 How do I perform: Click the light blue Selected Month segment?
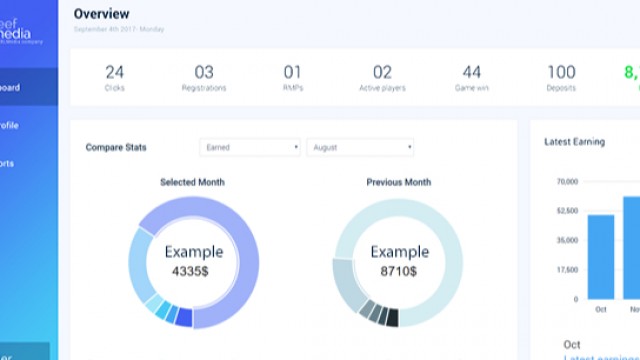(x=138, y=265)
